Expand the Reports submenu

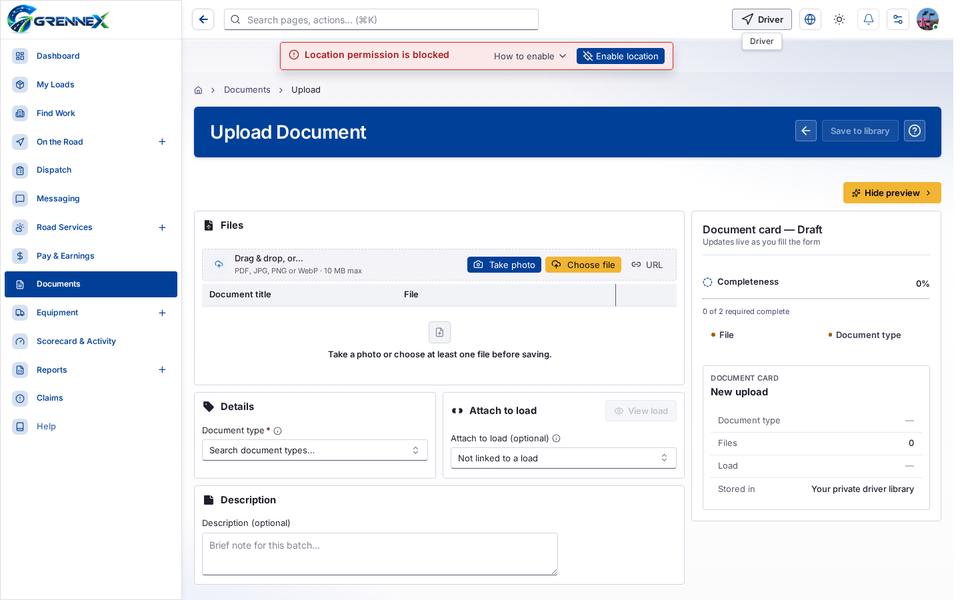click(x=162, y=370)
